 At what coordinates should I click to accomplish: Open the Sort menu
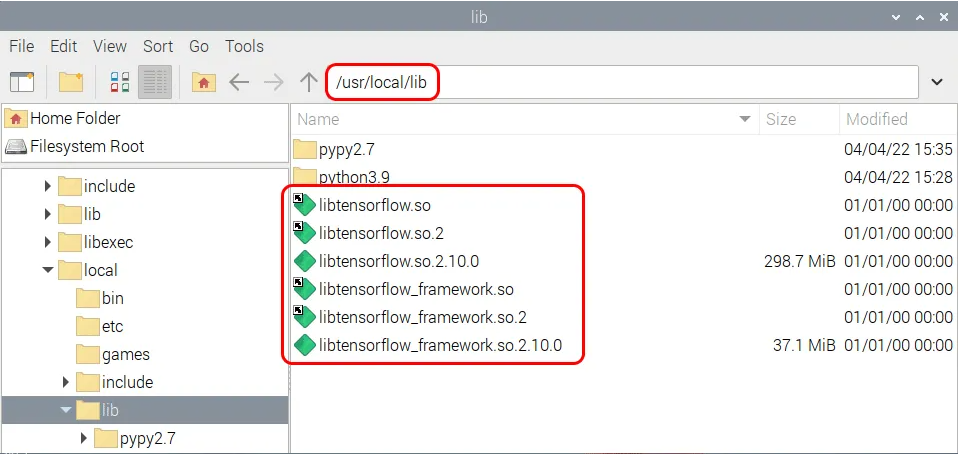click(x=158, y=46)
